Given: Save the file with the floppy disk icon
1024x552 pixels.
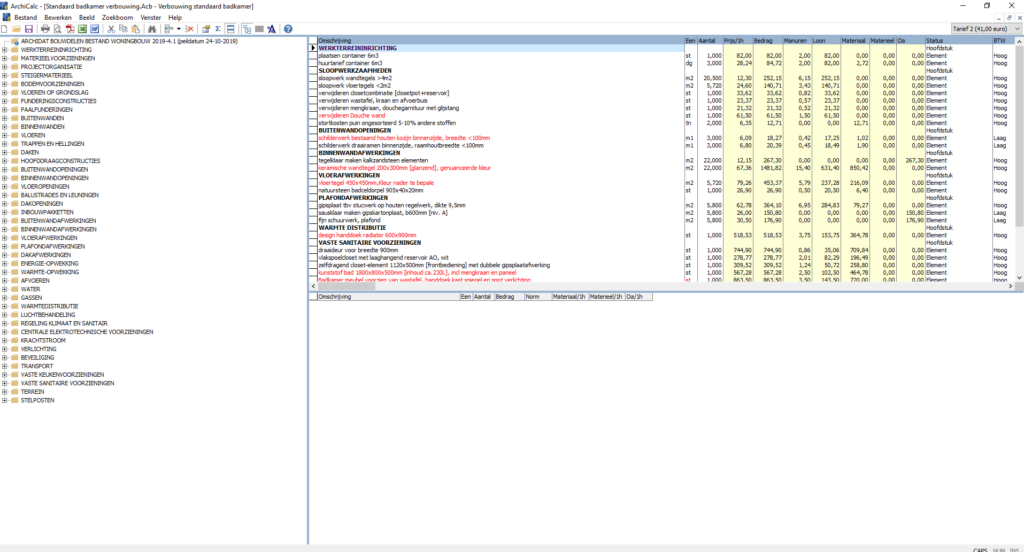Looking at the screenshot, I should tap(29, 29).
